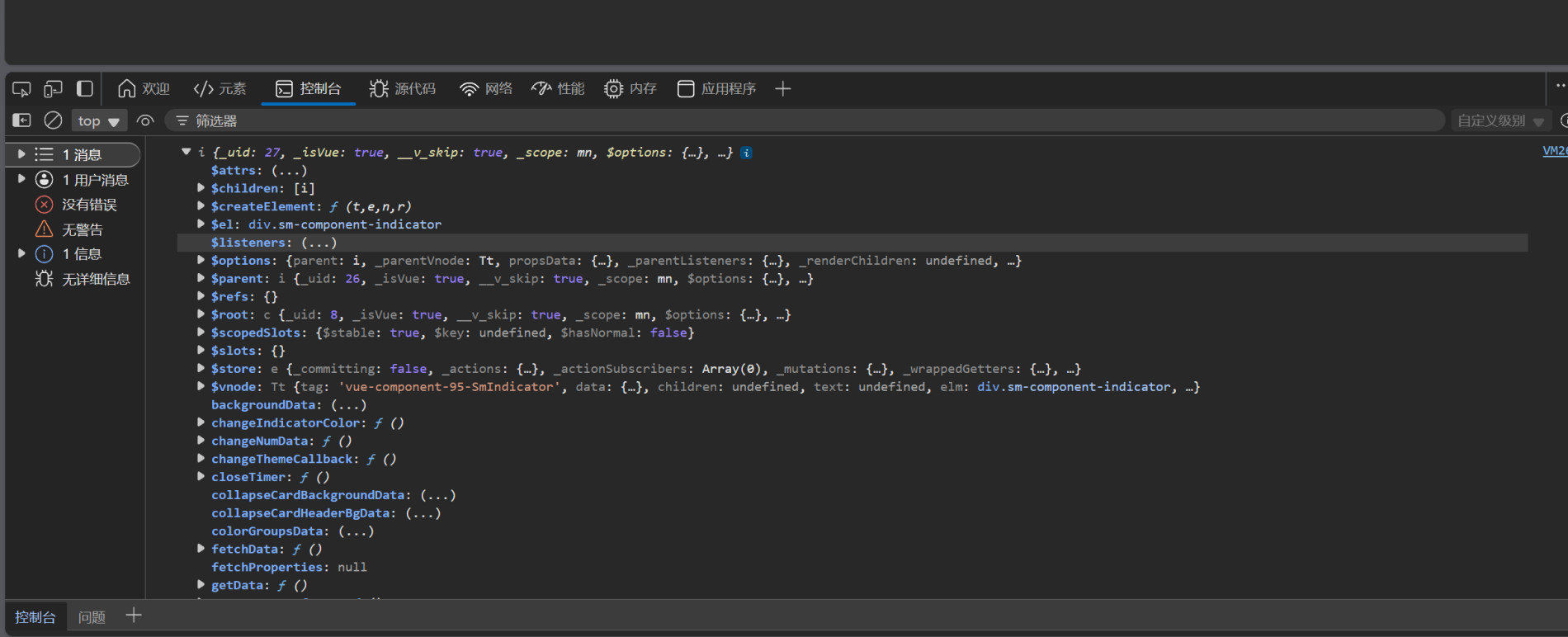Toggle device emulation icon
The image size is (1568, 637).
tap(53, 88)
